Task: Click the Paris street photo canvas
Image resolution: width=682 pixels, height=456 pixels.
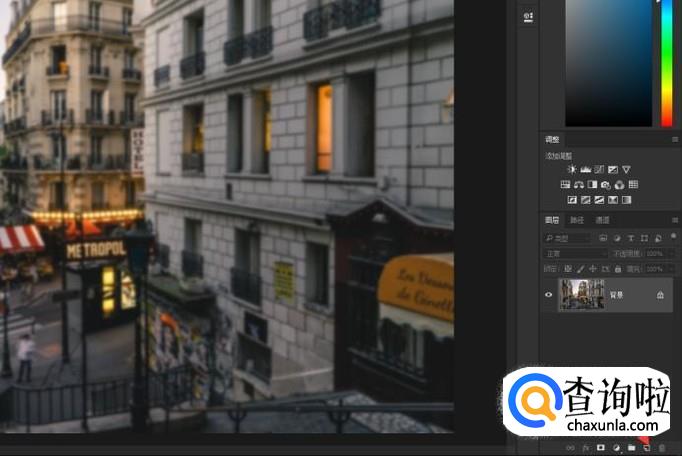Action: tap(227, 216)
